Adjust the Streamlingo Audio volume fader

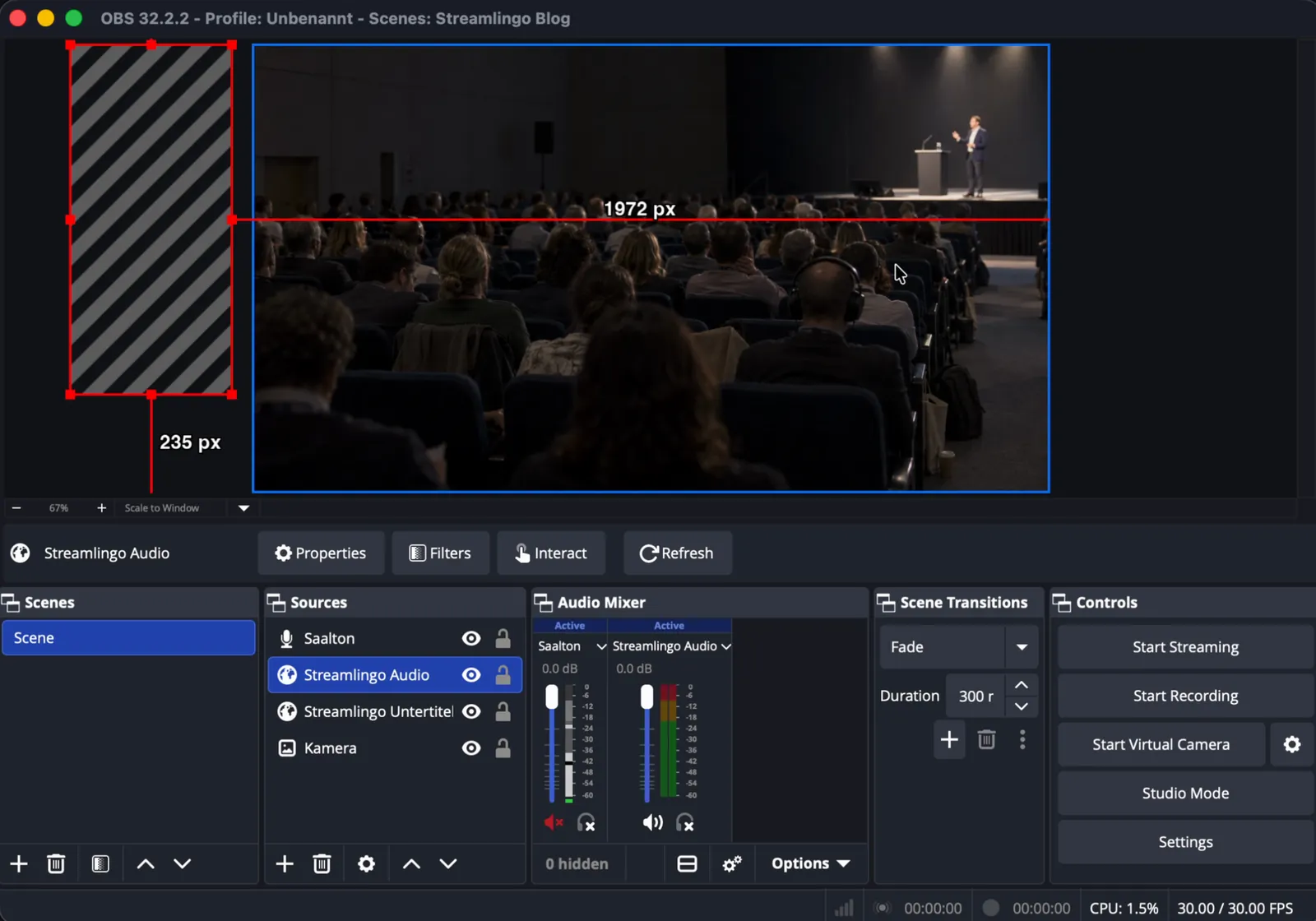(647, 697)
